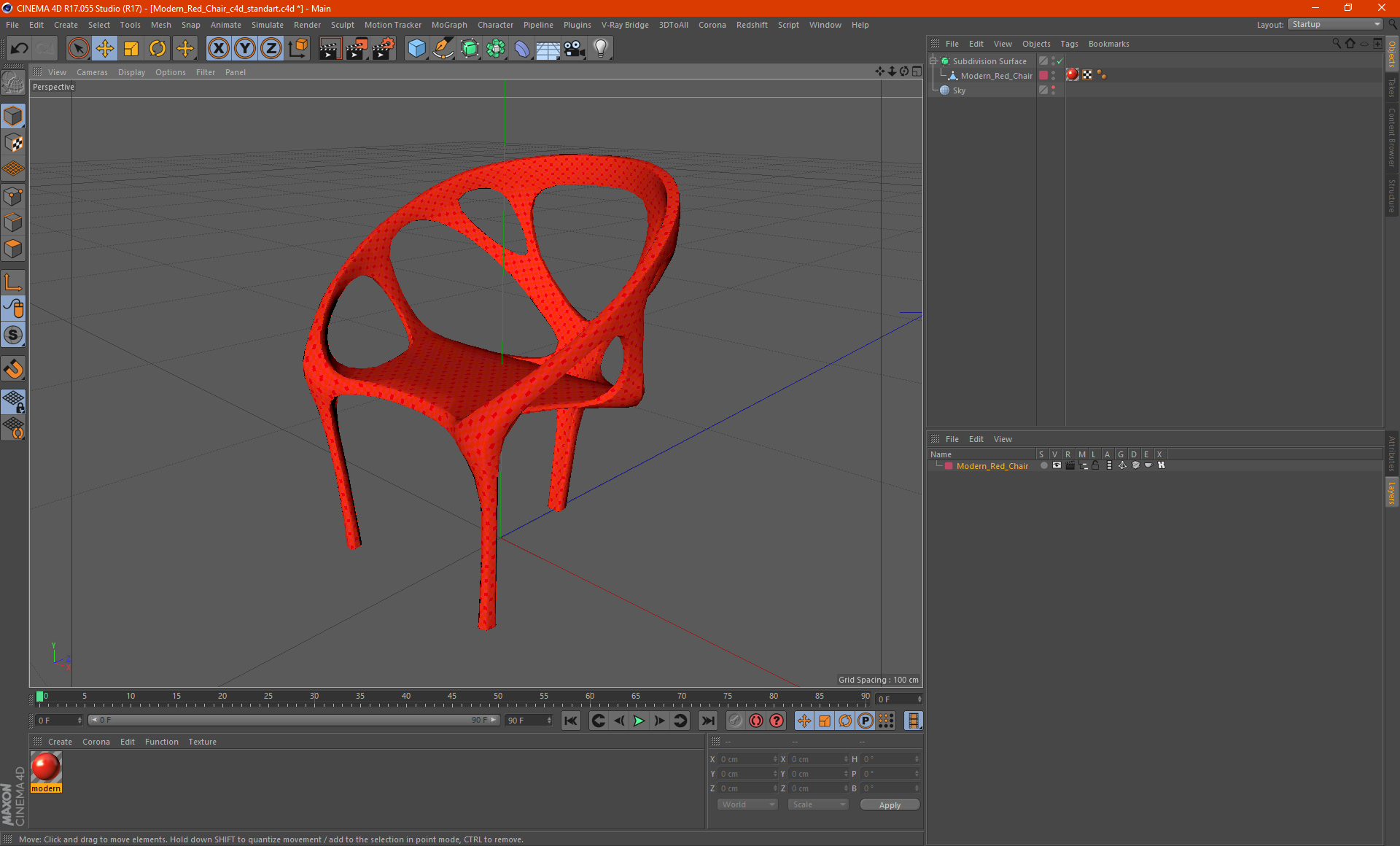The height and width of the screenshot is (846, 1400).
Task: Open the Cube primitive object icon
Action: coord(416,49)
